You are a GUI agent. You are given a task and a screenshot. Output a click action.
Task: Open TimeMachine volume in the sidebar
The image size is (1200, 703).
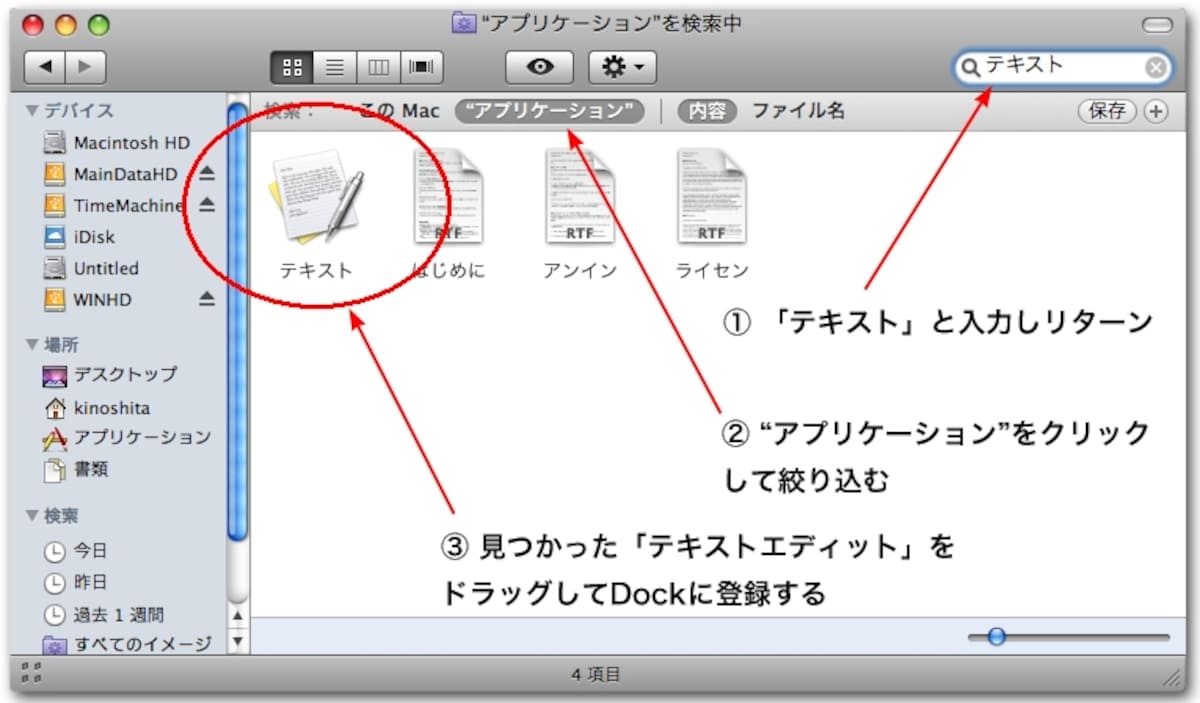(113, 206)
